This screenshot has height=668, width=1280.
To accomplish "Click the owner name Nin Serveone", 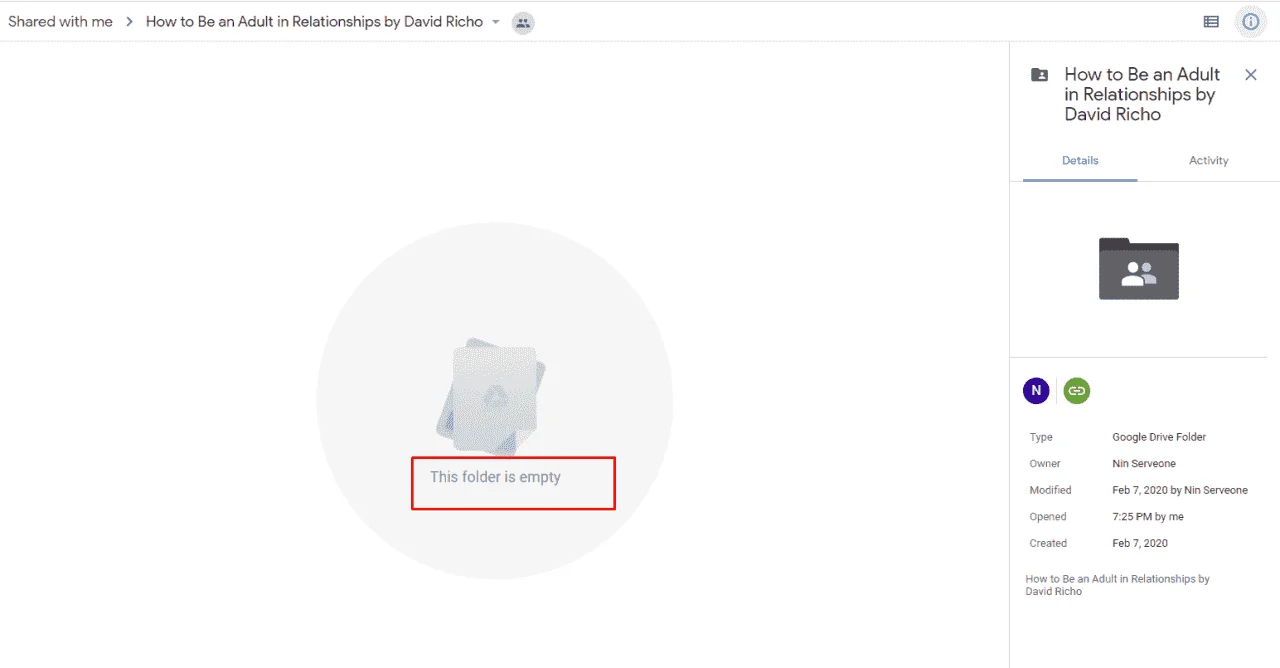I will [x=1144, y=464].
